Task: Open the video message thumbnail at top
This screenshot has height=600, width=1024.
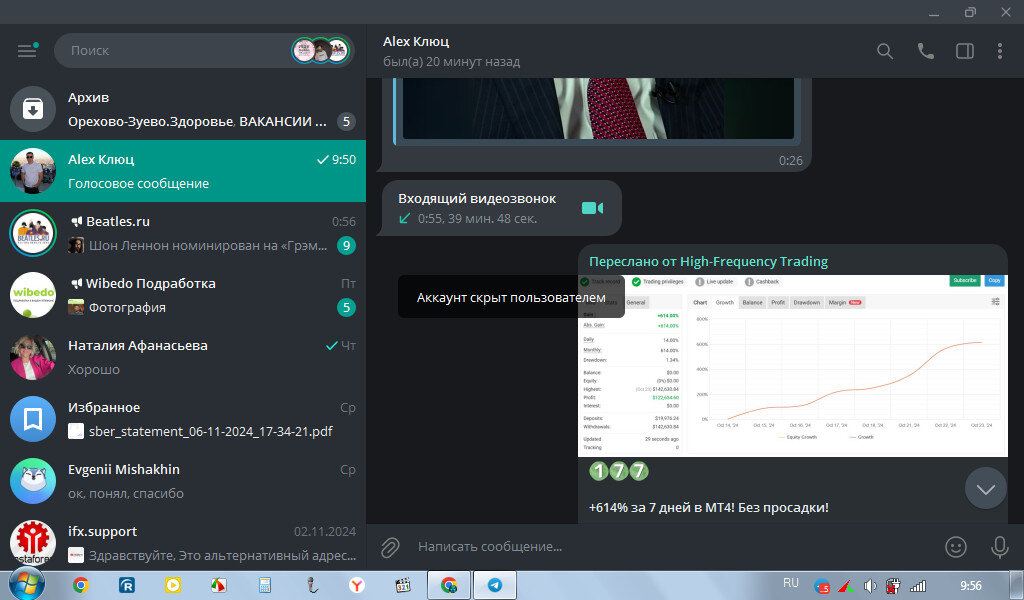Action: pyautogui.click(x=598, y=108)
